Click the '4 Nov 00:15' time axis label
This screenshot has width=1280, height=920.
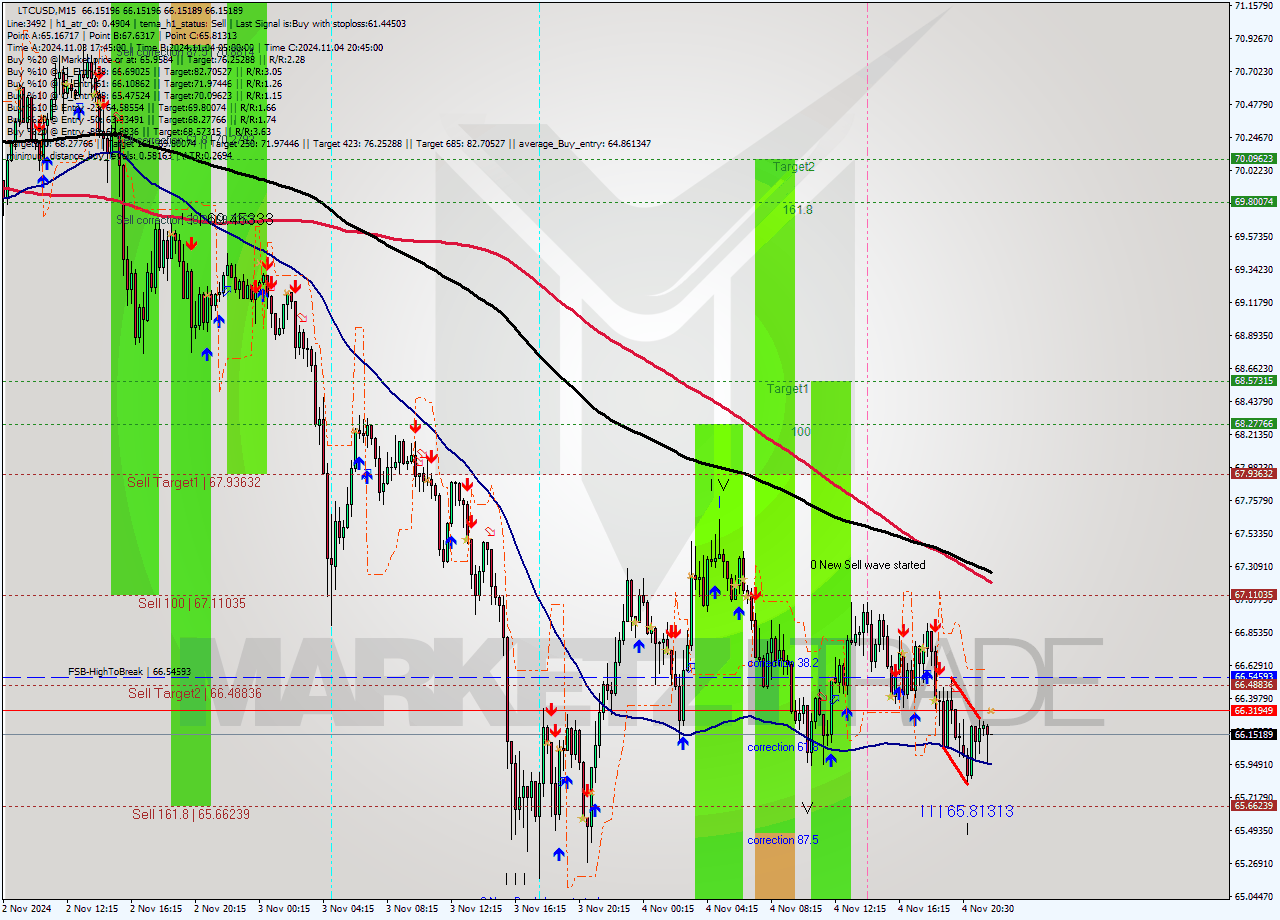(668, 909)
